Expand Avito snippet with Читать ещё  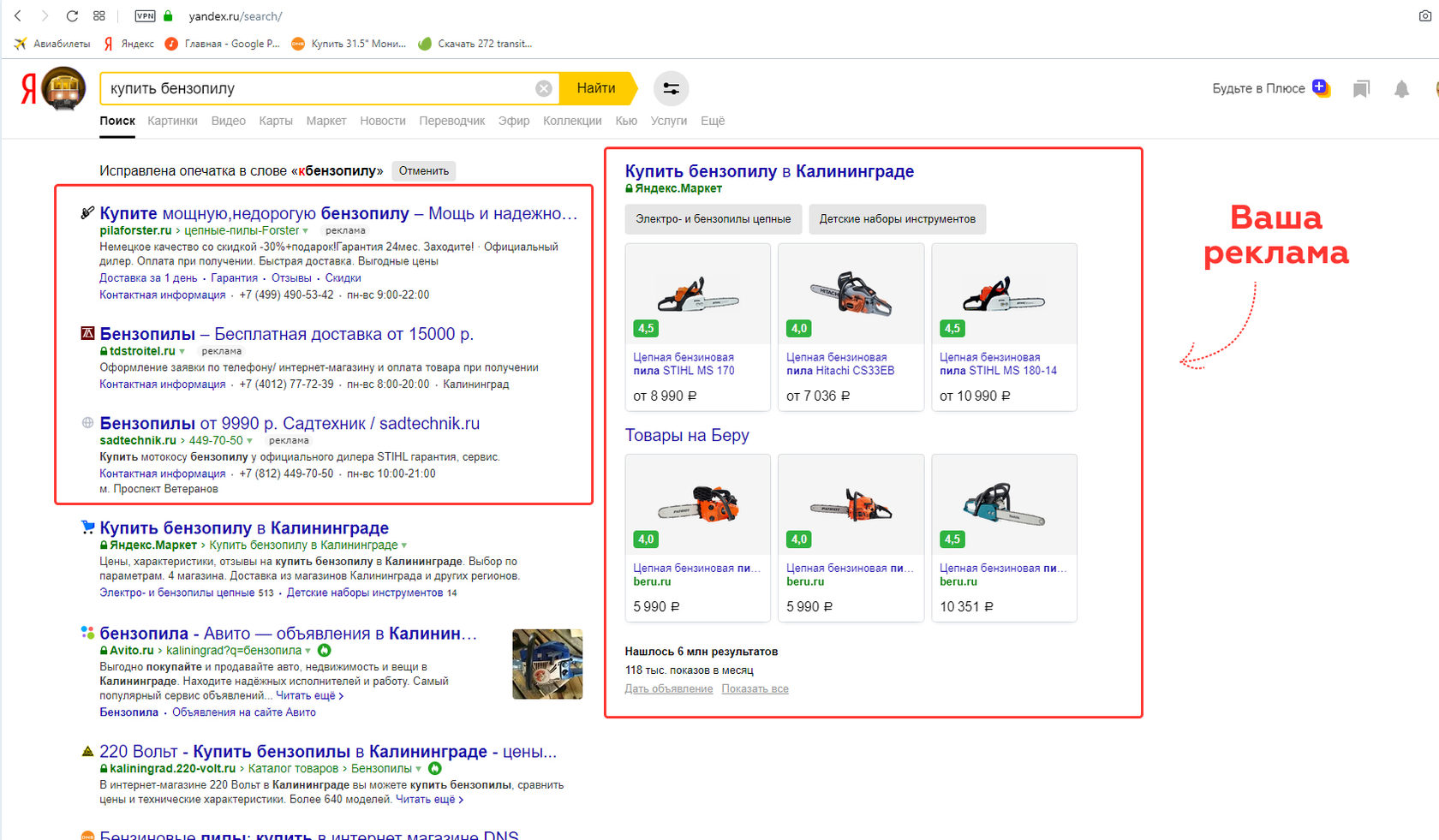pos(309,696)
